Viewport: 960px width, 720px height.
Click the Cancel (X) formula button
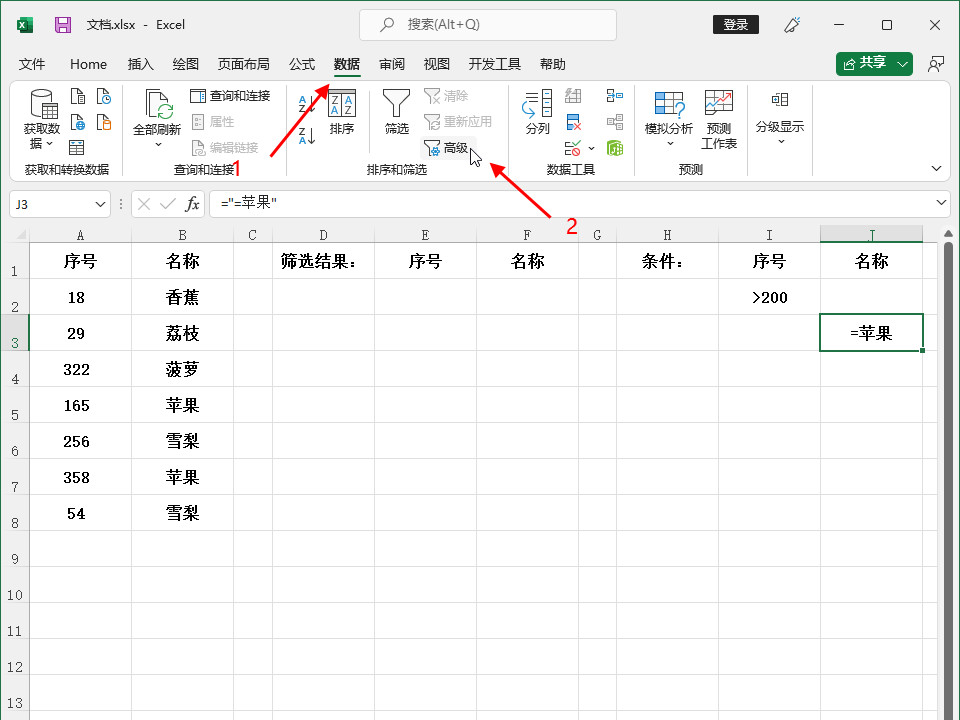(144, 204)
